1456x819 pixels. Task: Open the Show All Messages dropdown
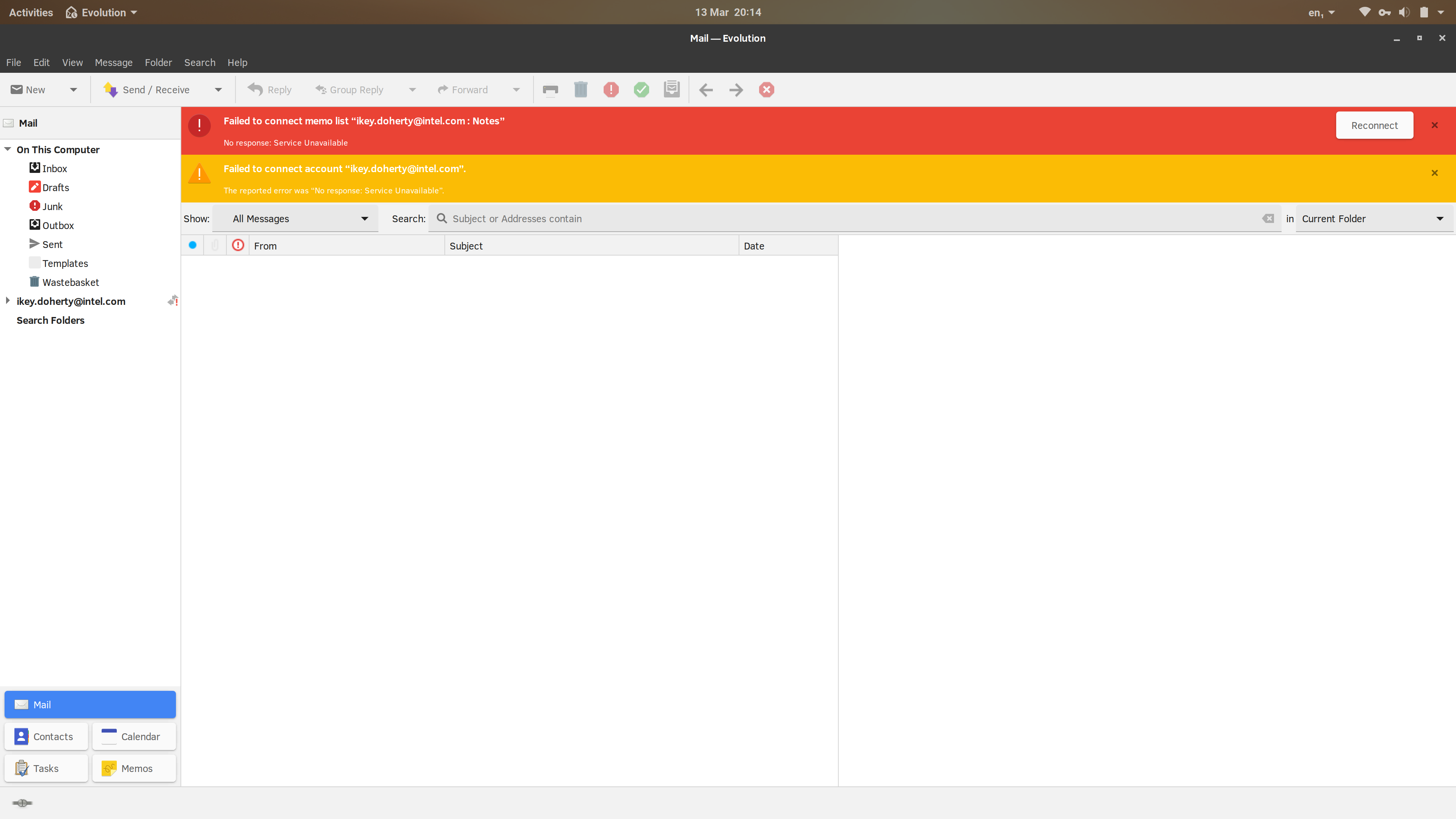click(x=295, y=219)
